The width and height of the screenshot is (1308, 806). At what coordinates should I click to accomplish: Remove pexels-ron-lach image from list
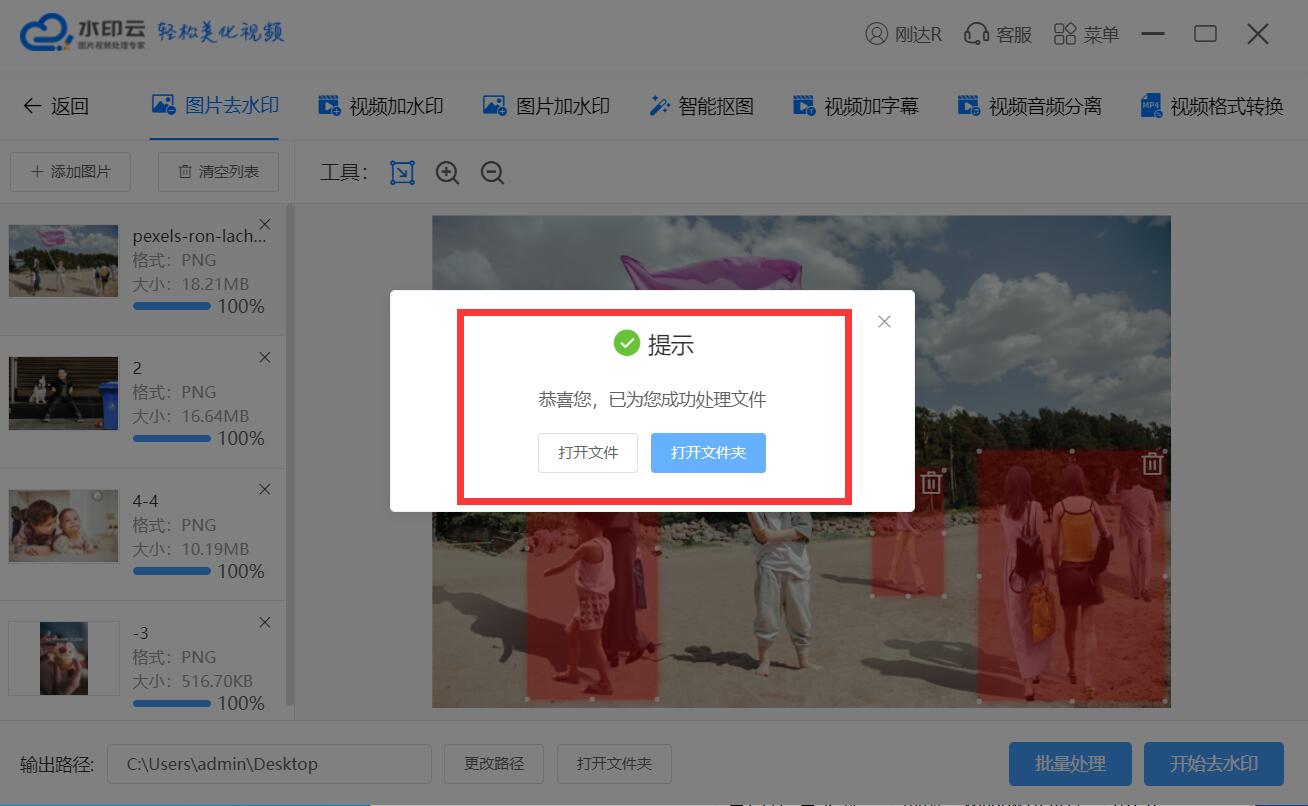click(x=265, y=224)
